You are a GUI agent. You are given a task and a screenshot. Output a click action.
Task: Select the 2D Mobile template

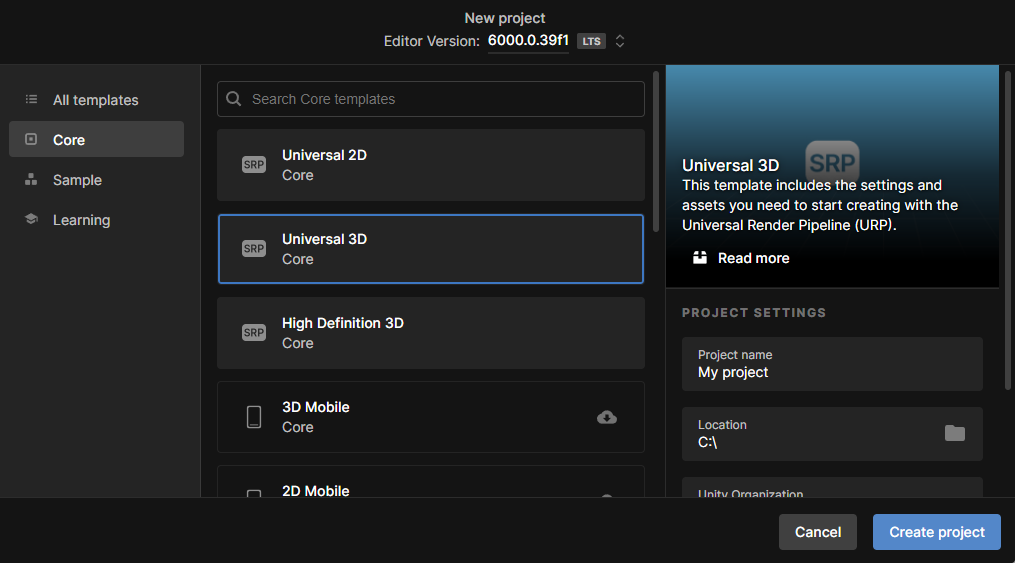coord(430,482)
